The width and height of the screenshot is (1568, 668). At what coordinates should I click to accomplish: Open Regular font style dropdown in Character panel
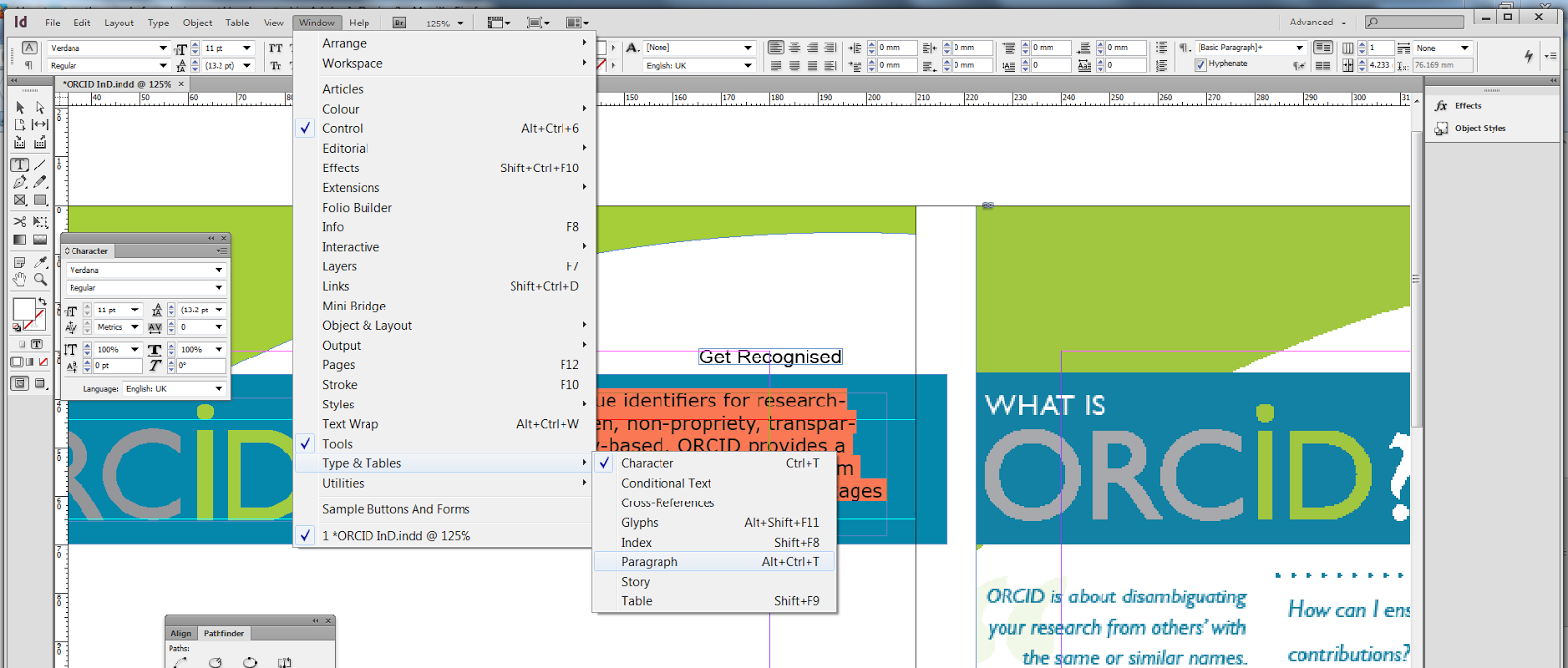(219, 288)
